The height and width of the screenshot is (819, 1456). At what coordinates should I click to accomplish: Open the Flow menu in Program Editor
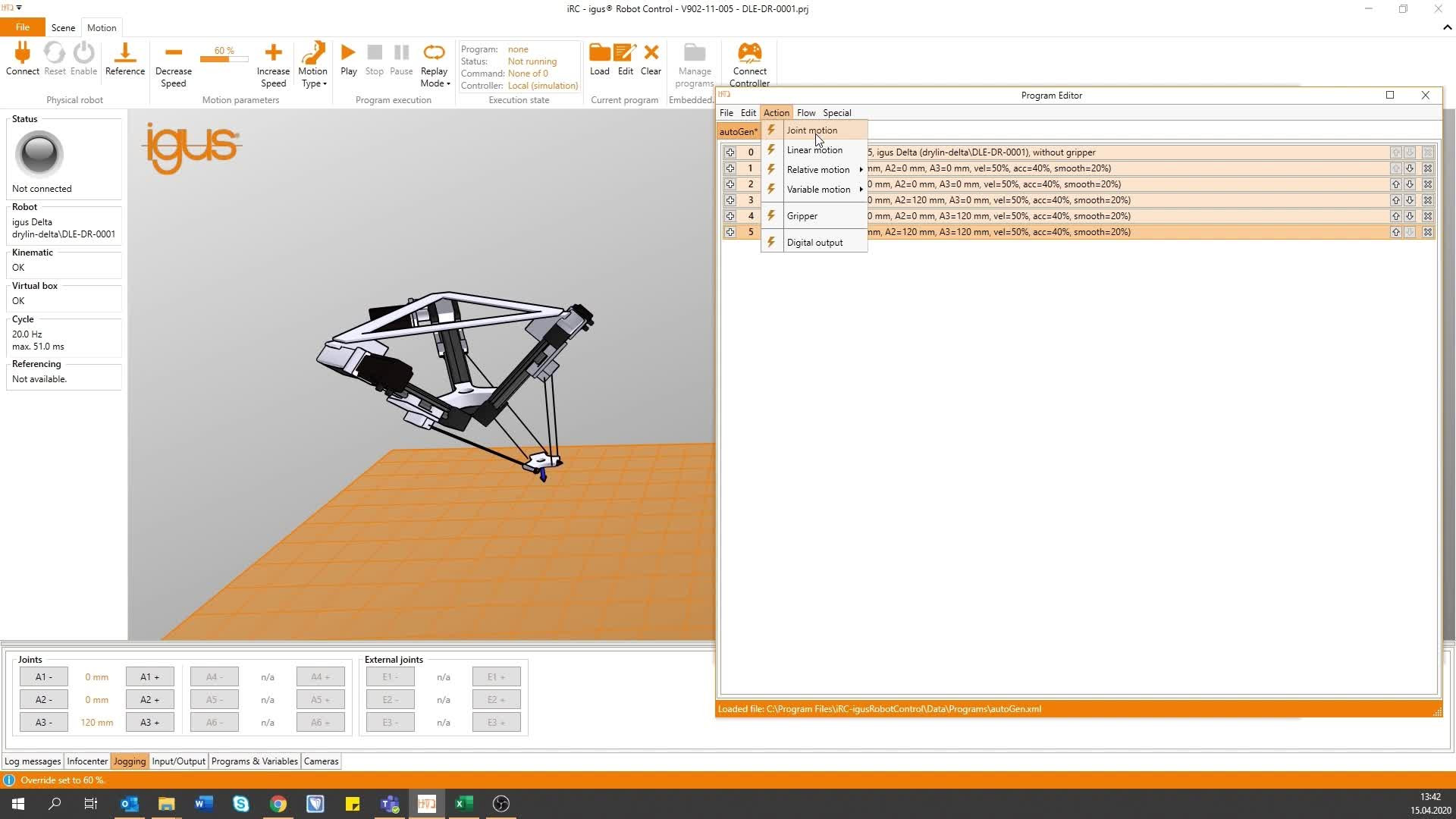(x=806, y=113)
